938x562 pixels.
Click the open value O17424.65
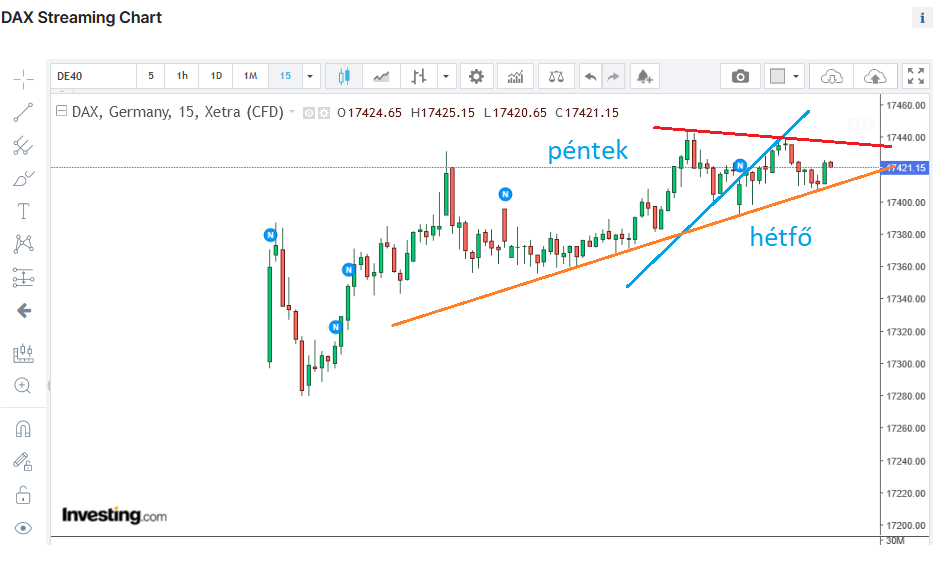pos(369,113)
